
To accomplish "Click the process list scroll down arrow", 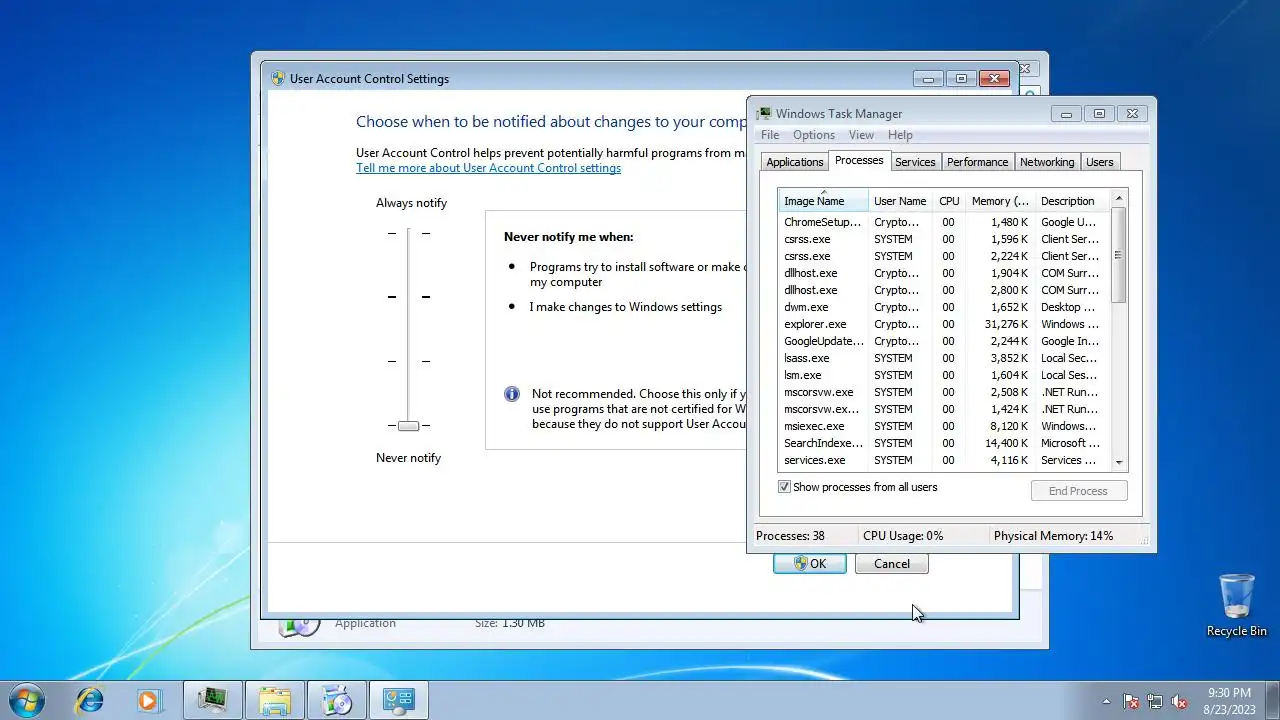I will tap(1119, 462).
